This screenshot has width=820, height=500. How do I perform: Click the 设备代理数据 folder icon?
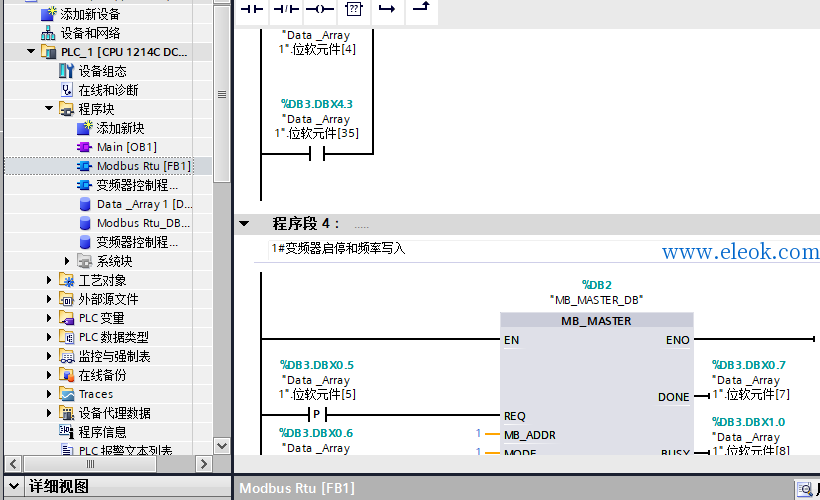tap(66, 413)
